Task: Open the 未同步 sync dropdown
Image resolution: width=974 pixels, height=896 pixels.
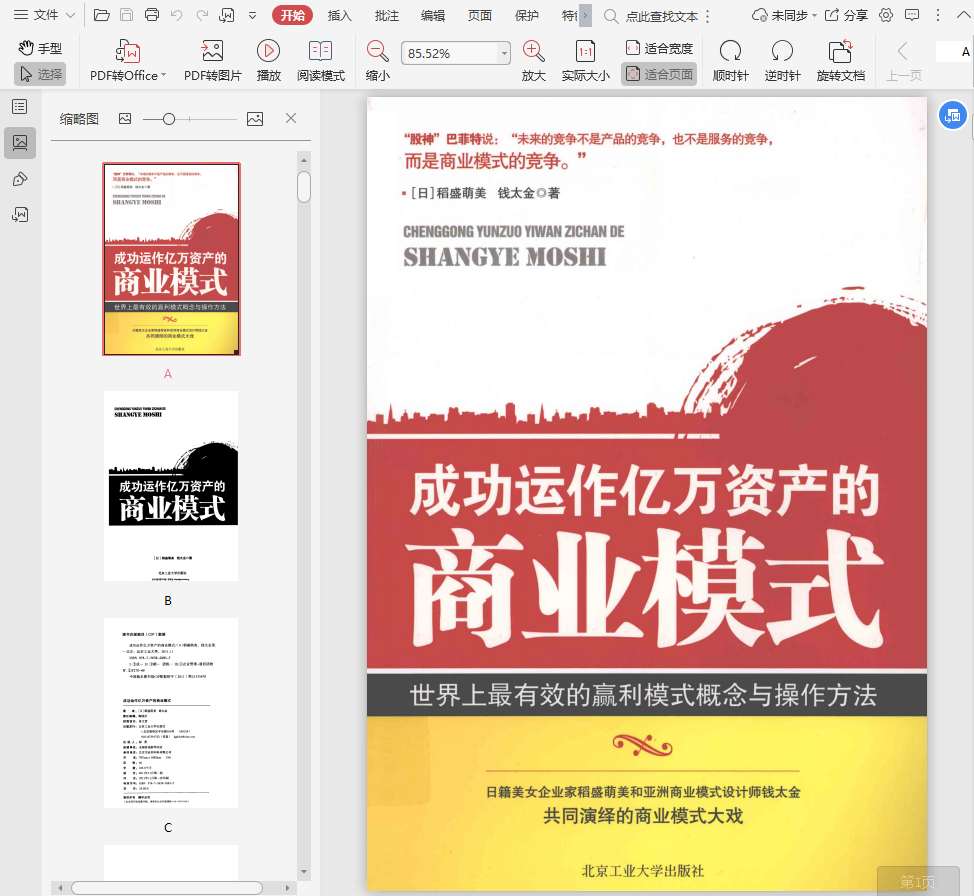Action: [x=784, y=15]
